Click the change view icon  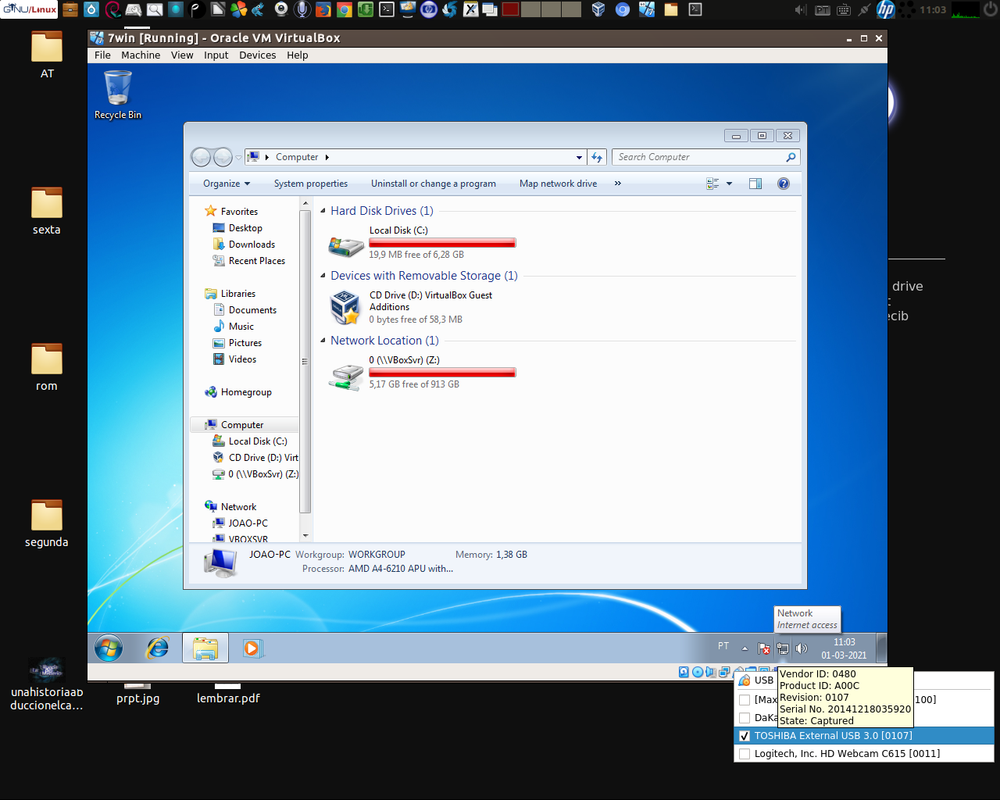click(712, 184)
